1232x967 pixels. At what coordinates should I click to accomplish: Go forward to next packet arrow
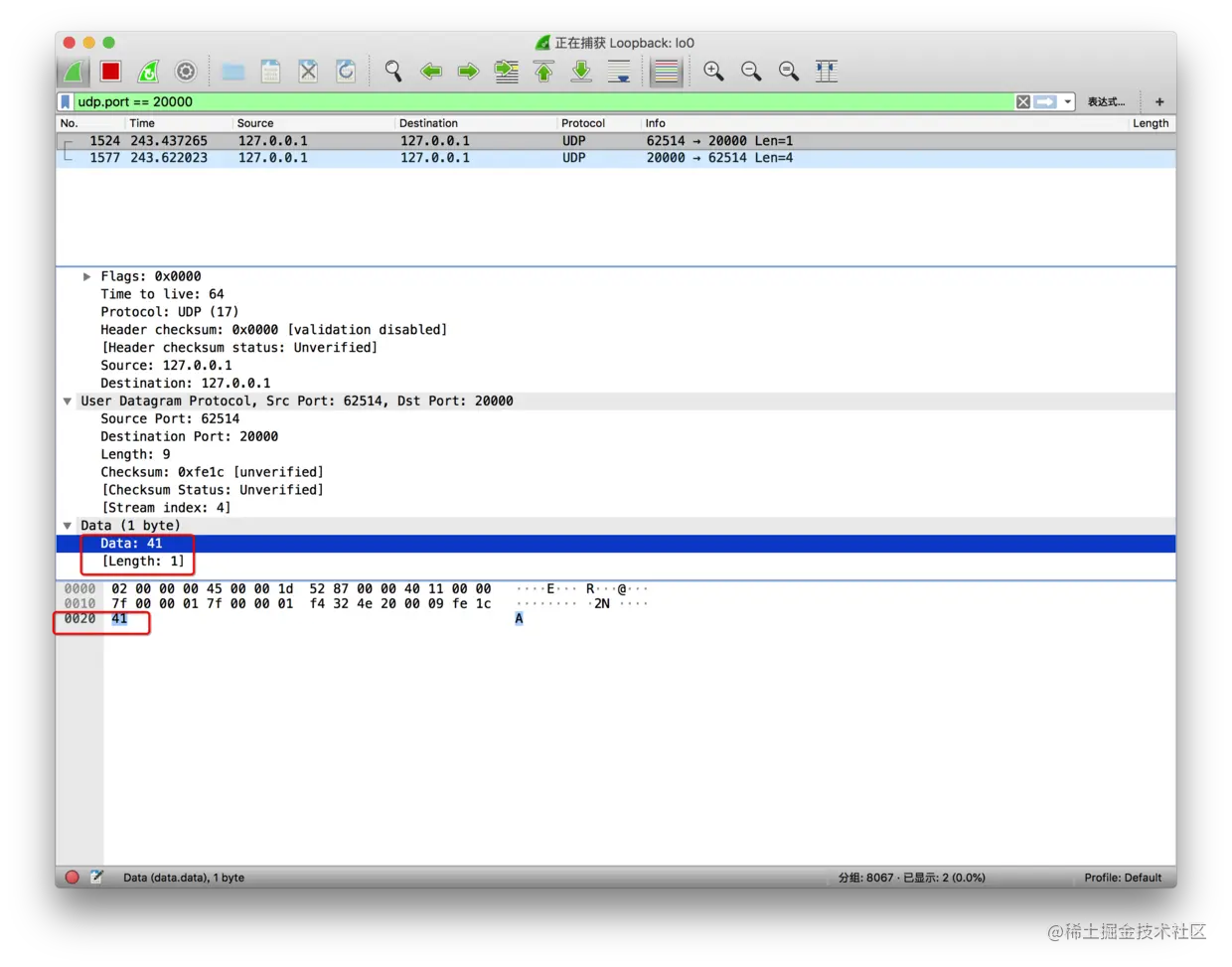click(x=468, y=72)
